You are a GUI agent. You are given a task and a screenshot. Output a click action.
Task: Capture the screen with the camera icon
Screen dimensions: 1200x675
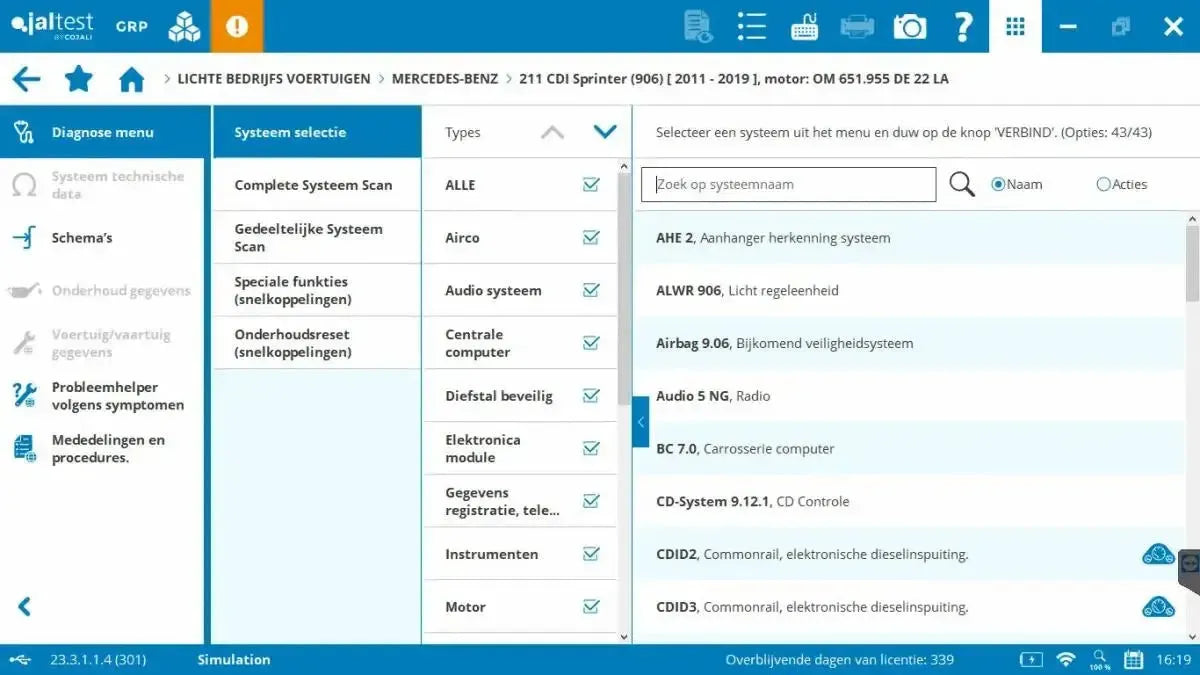click(x=909, y=26)
